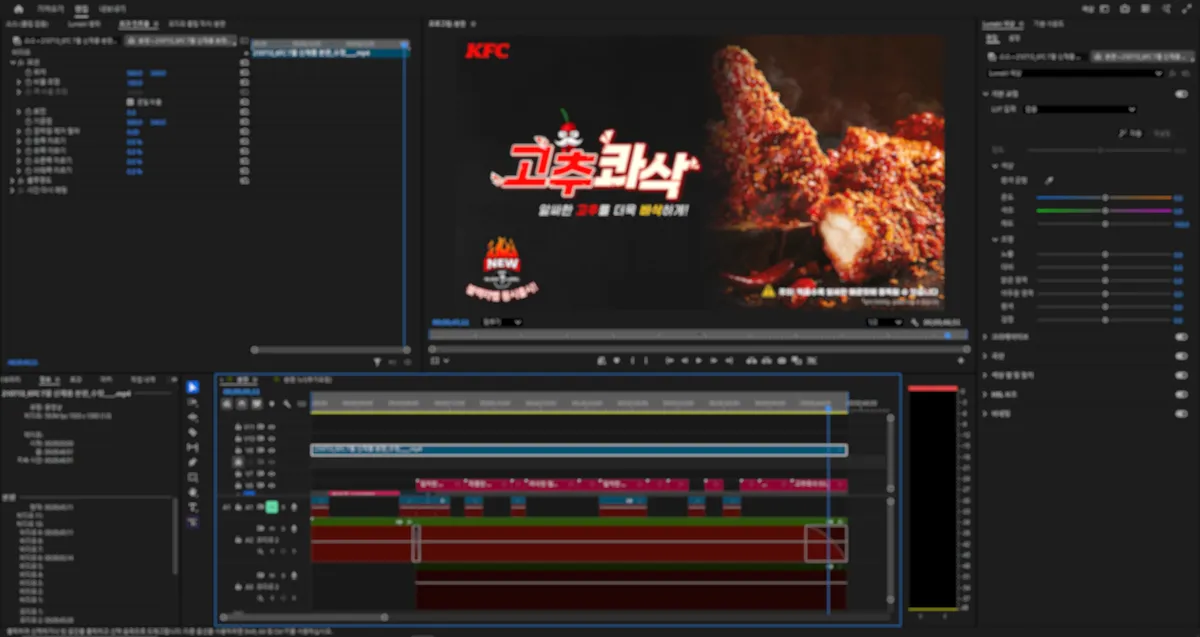Play the sequence in Program Monitor

[699, 360]
